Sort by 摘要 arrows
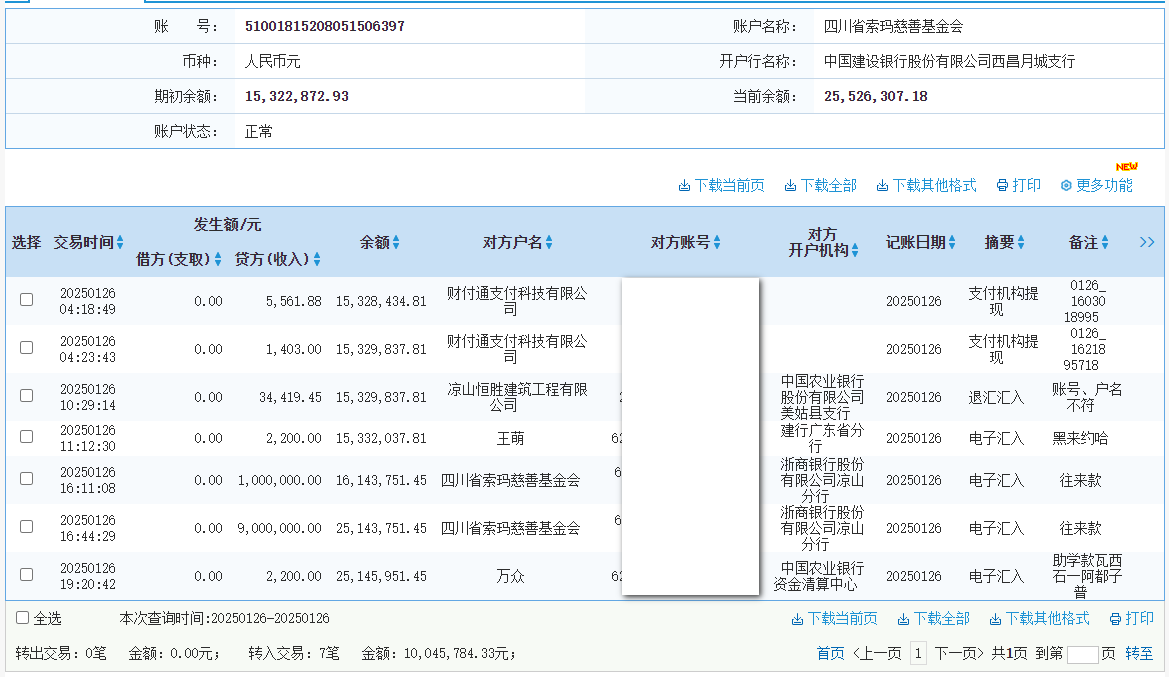This screenshot has width=1169, height=677. click(x=1021, y=242)
